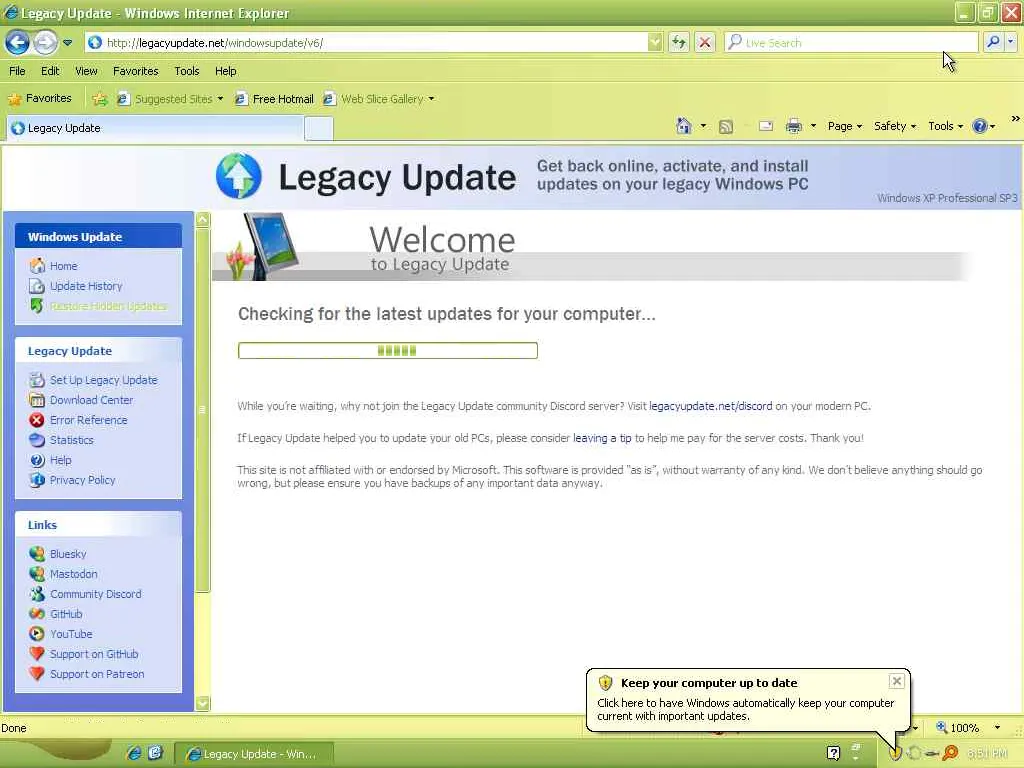The width and height of the screenshot is (1024, 768).
Task: Click the Set Up Legacy Update link
Action: pyautogui.click(x=103, y=380)
